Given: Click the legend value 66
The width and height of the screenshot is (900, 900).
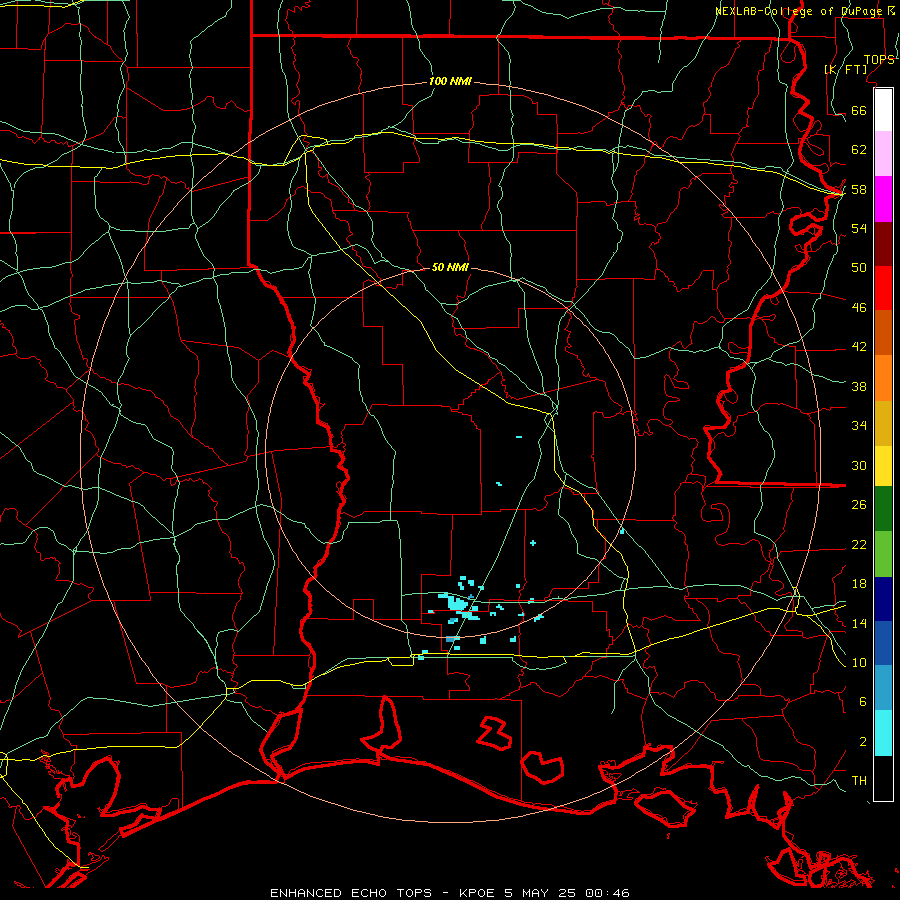Looking at the screenshot, I should tap(859, 111).
